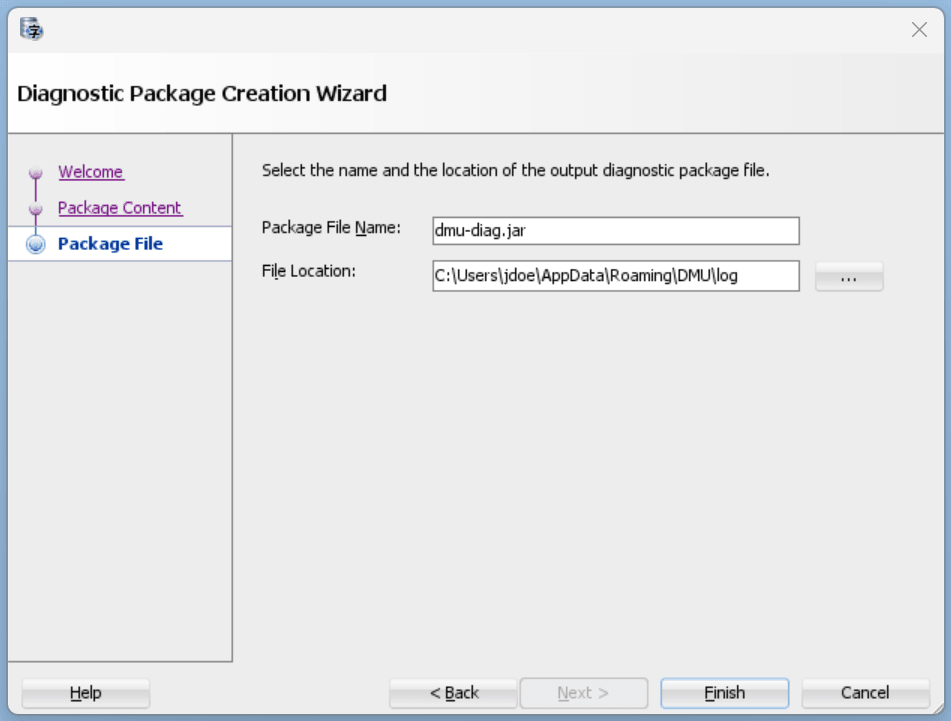The image size is (951, 721).
Task: Open the Package Content step
Action: (119, 207)
